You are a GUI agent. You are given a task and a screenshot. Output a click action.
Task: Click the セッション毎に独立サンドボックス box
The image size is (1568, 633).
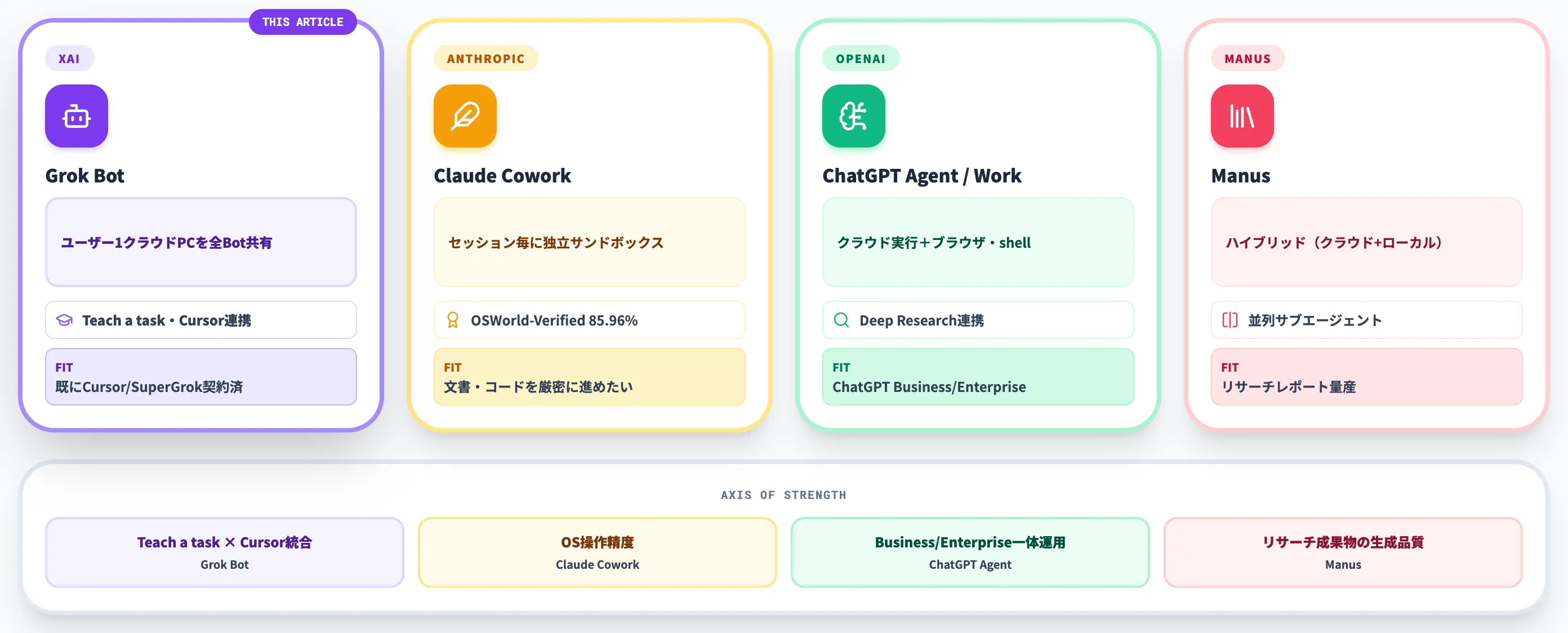(589, 242)
